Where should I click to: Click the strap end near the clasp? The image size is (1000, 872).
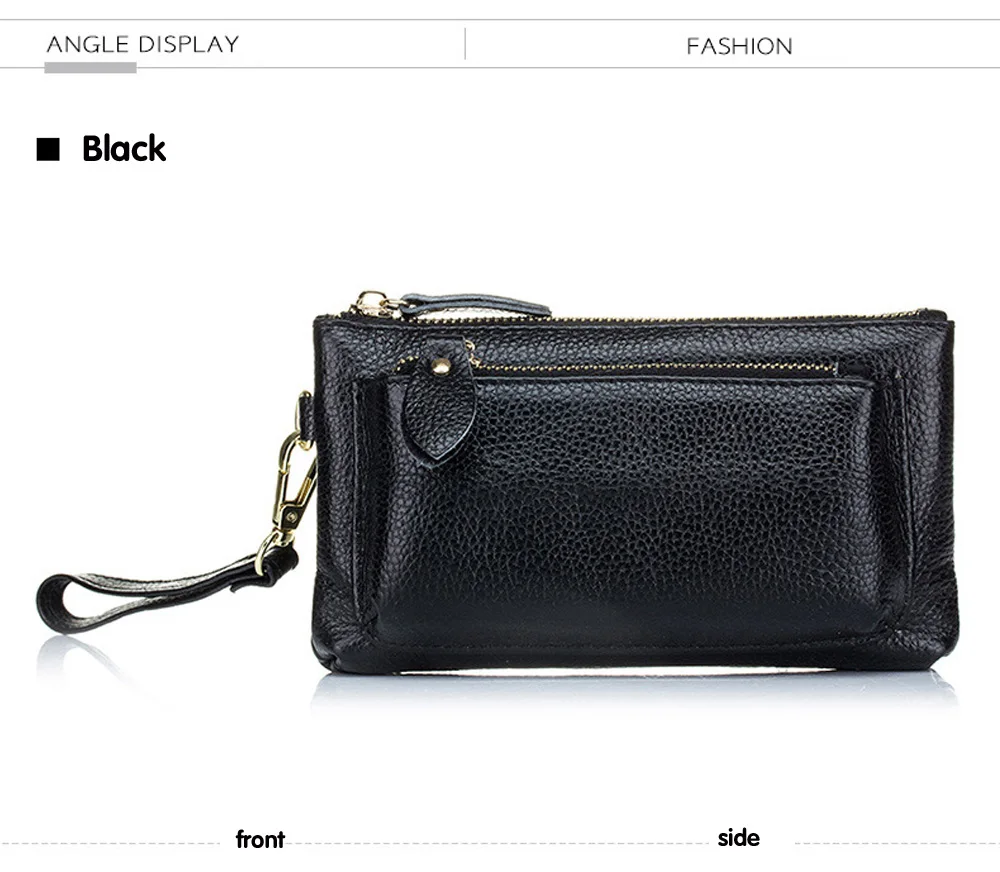pos(271,566)
